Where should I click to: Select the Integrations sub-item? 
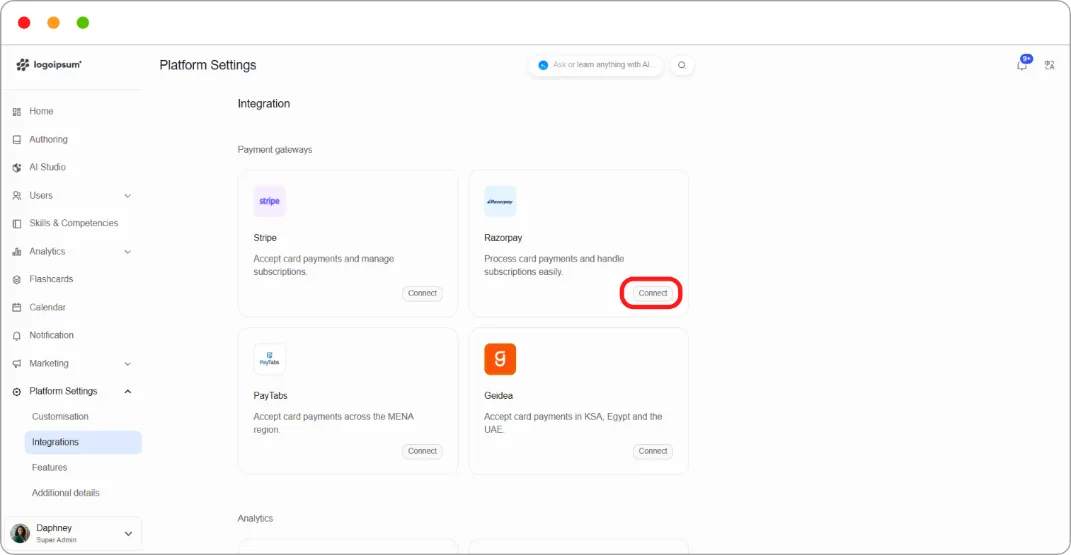click(83, 442)
